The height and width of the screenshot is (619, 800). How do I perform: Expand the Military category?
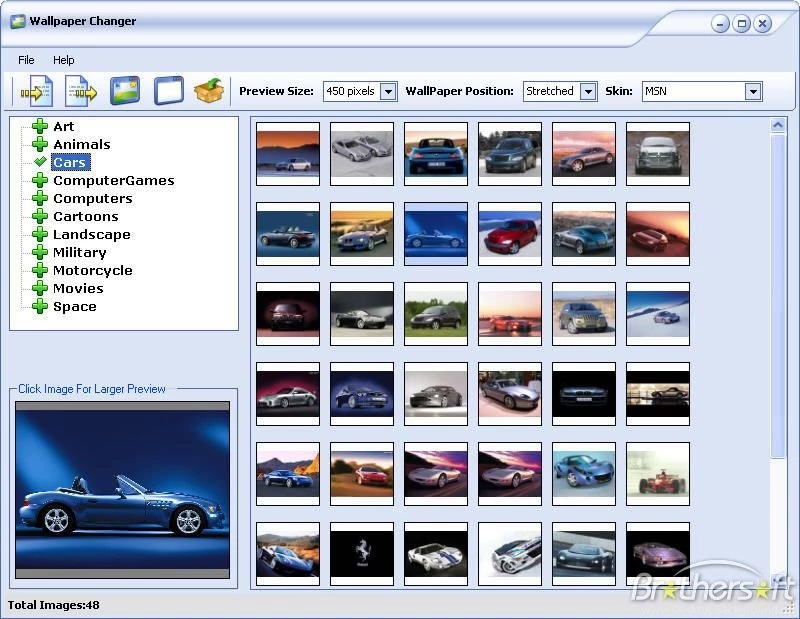point(40,252)
